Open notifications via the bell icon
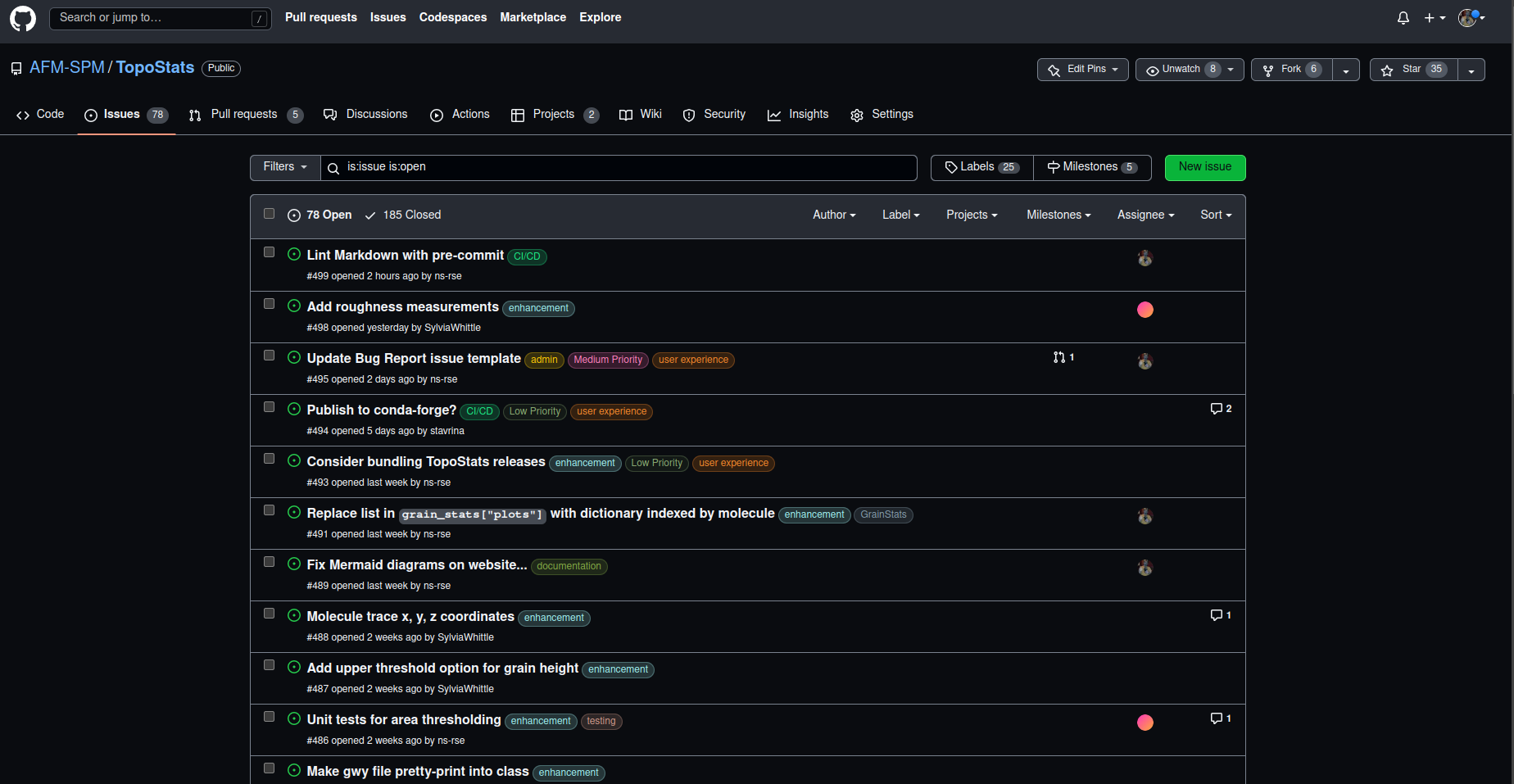 point(1403,17)
